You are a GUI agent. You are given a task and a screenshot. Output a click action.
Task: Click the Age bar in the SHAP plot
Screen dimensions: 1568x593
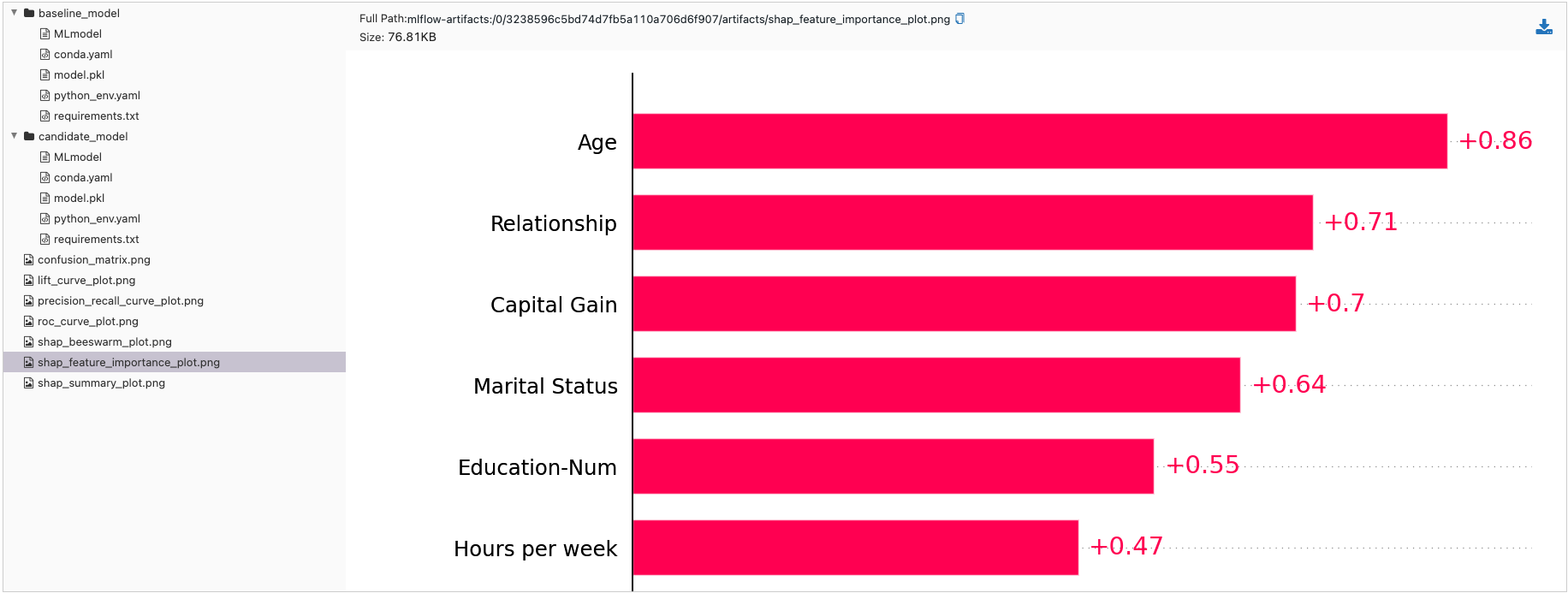point(1039,141)
